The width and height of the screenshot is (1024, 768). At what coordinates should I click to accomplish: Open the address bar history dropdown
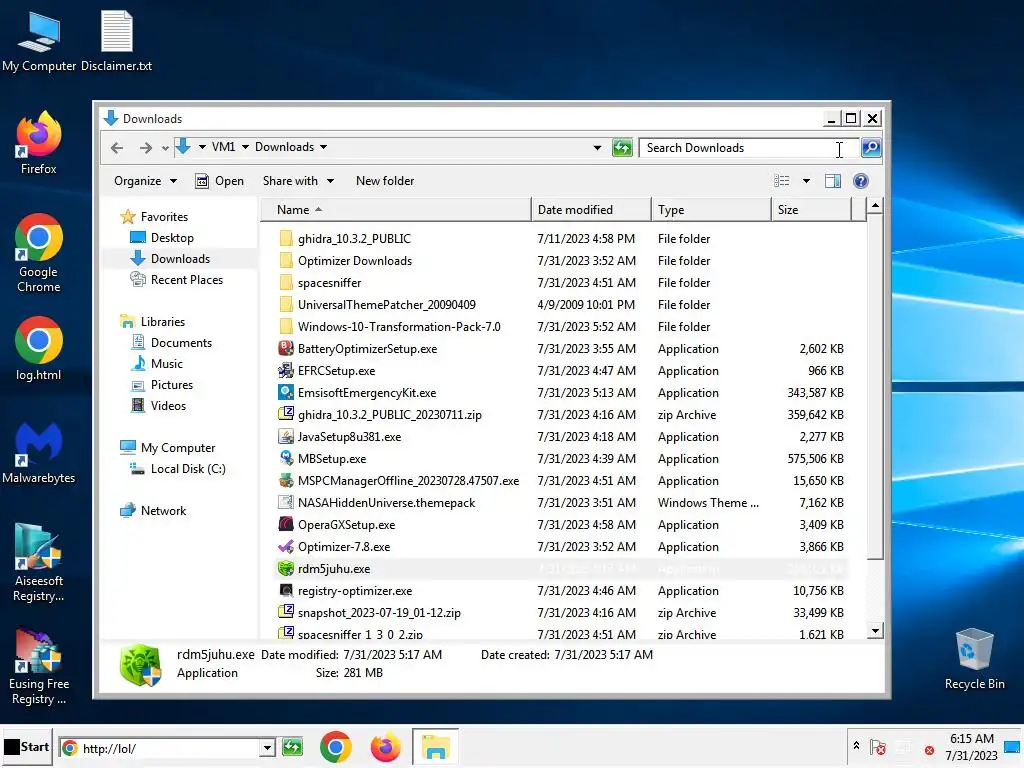tap(597, 148)
